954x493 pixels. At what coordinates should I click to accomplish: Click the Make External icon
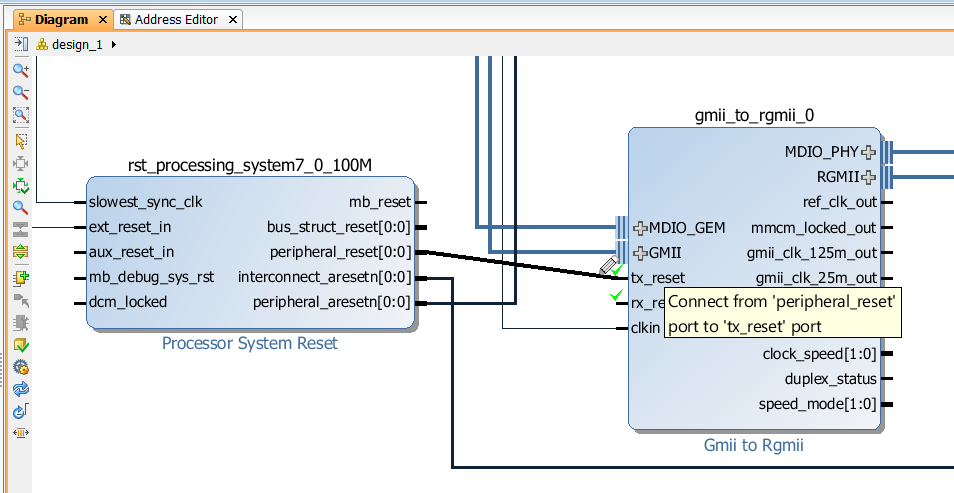[21, 300]
